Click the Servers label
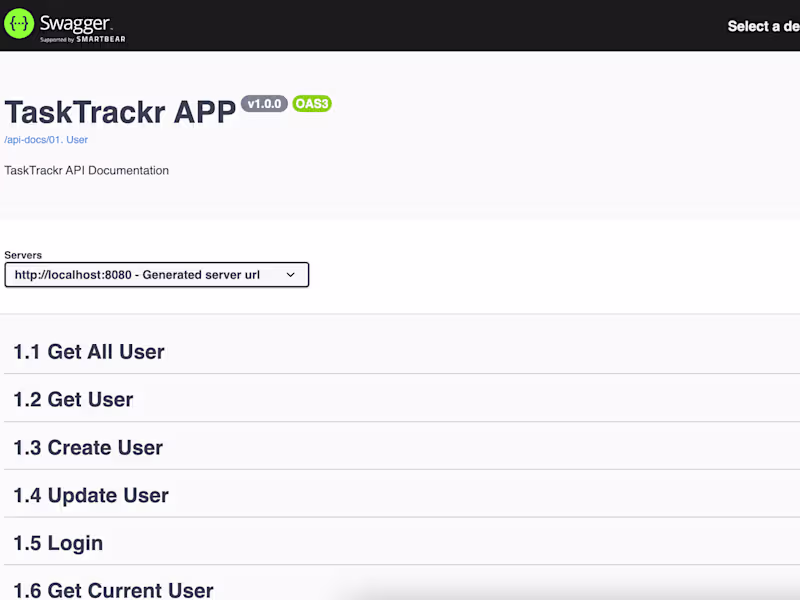800x600 pixels. coord(23,255)
